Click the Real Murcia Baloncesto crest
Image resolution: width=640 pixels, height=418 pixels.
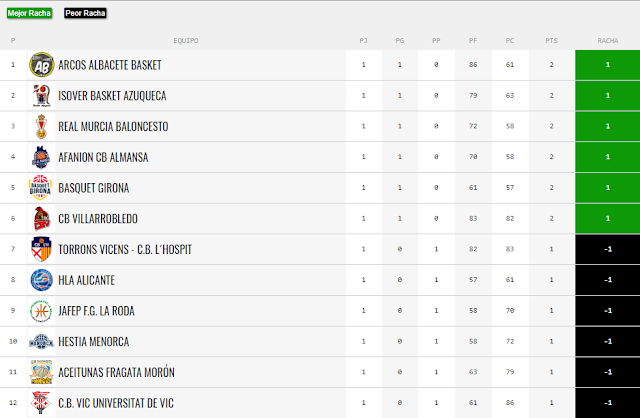coord(41,126)
